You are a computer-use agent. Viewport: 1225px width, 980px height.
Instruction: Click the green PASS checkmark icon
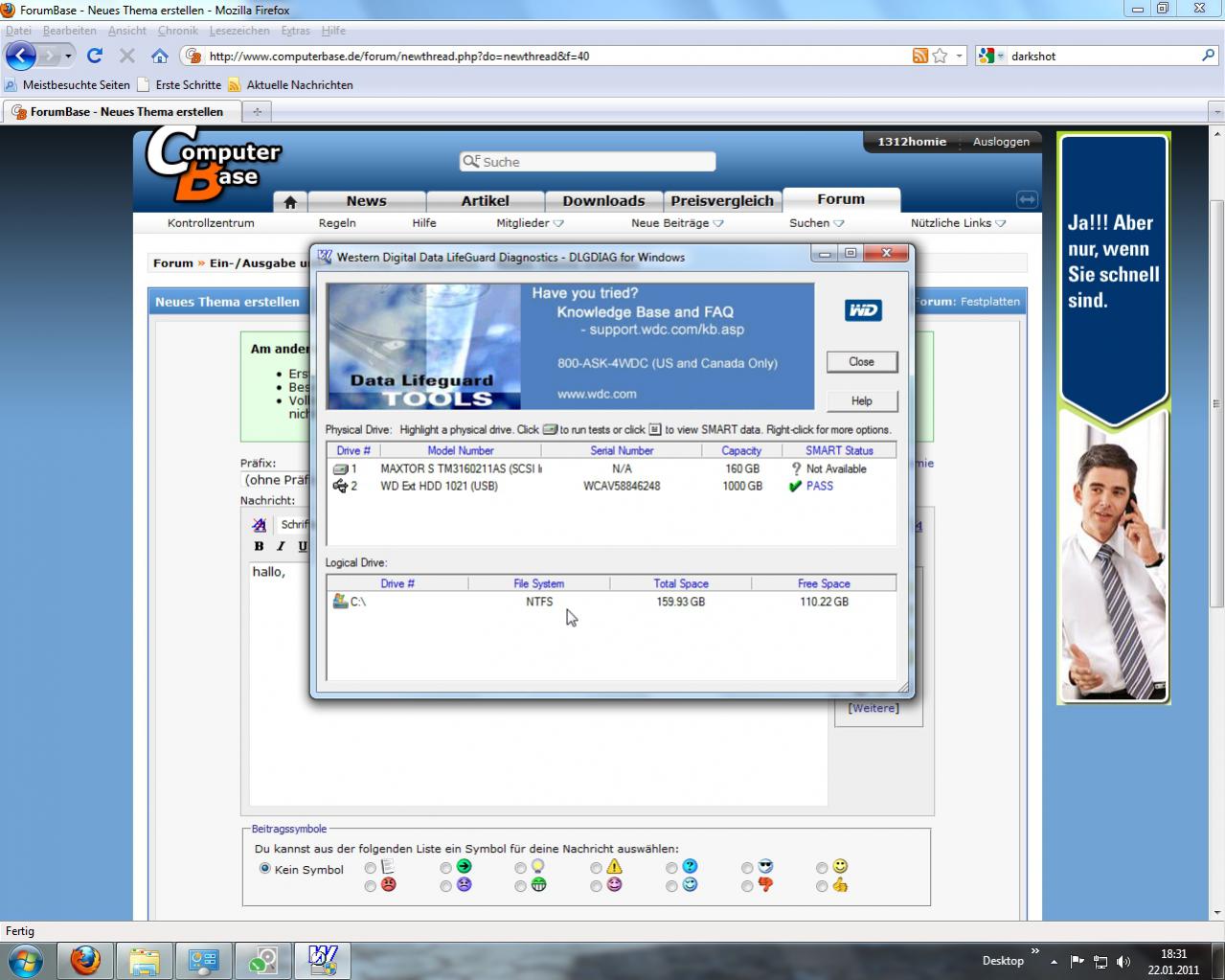click(795, 486)
